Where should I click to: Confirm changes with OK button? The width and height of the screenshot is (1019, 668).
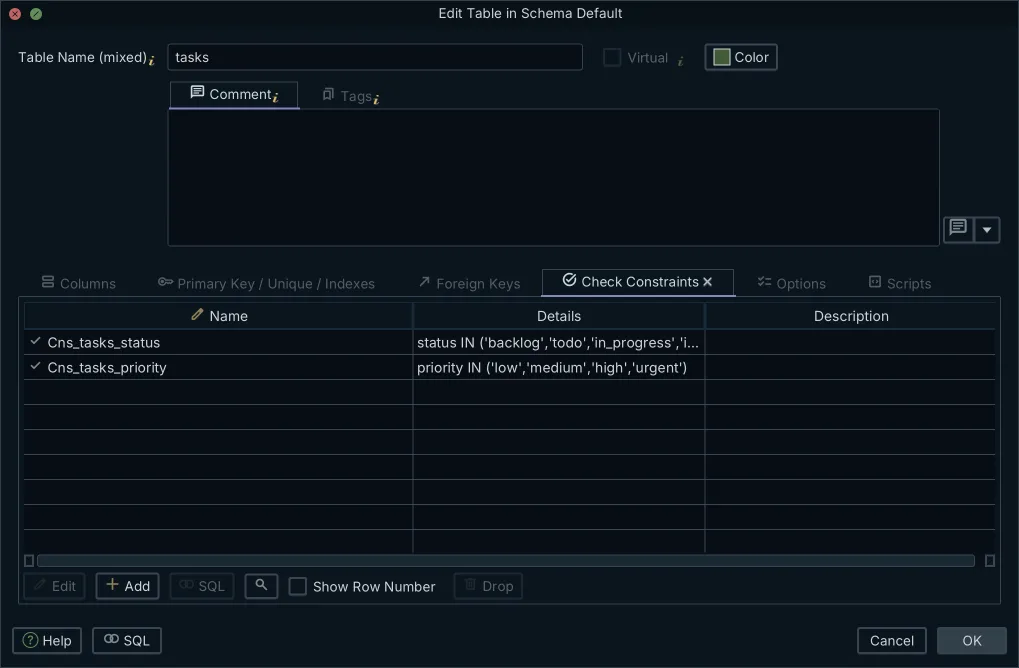click(972, 641)
